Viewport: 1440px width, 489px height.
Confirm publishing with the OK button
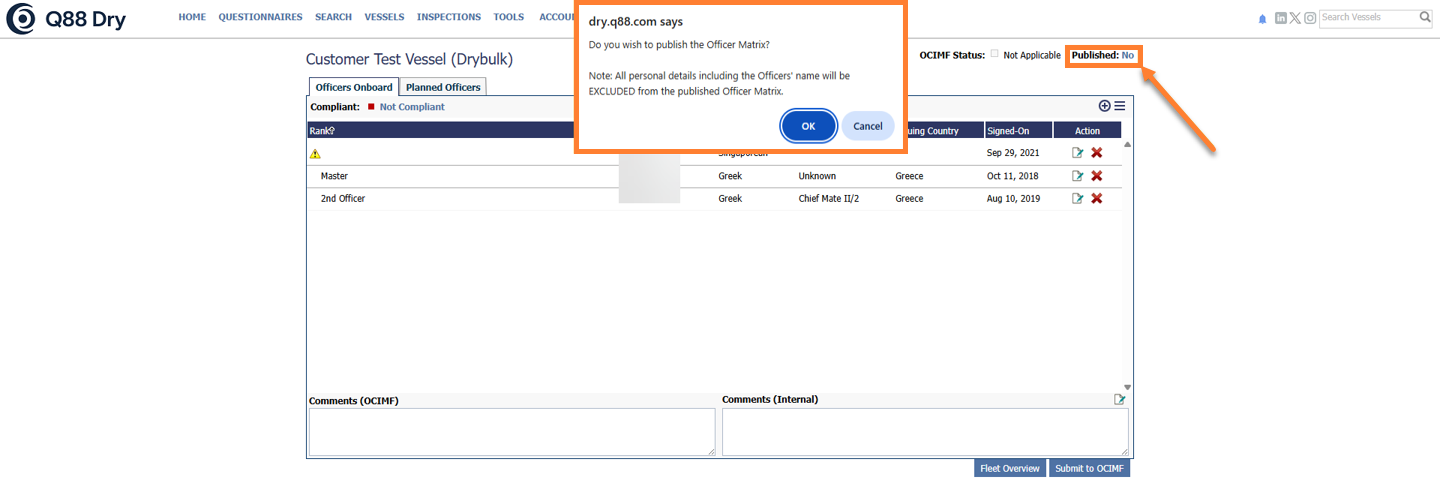coord(808,126)
